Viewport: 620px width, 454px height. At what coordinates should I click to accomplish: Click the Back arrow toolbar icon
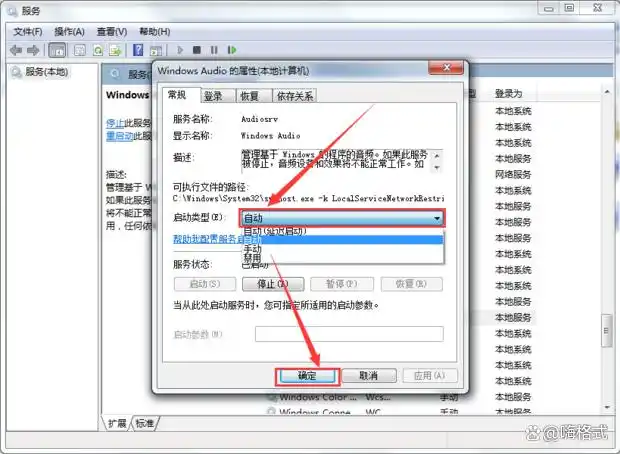point(16,50)
